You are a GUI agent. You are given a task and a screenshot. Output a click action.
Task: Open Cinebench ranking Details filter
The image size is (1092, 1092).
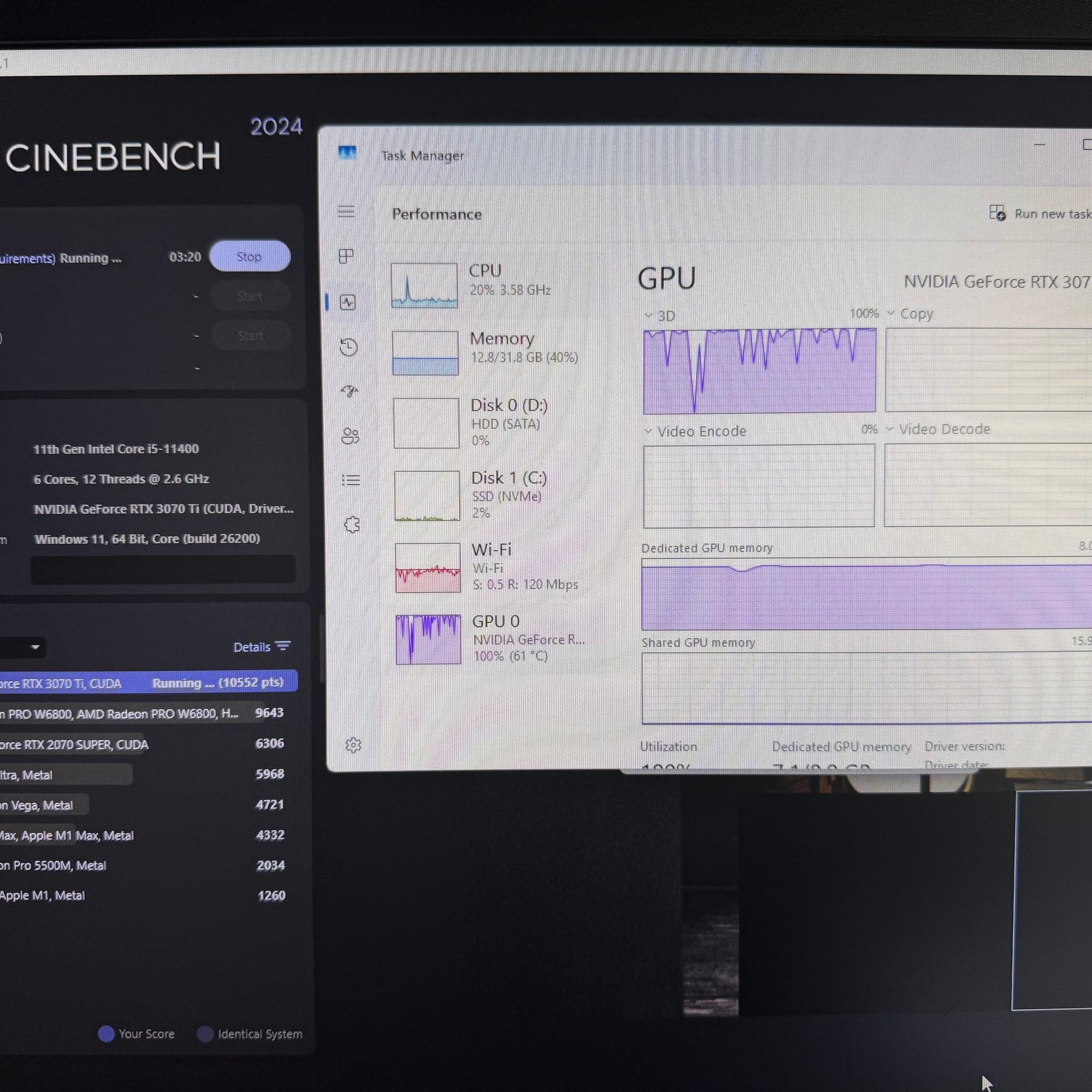pyautogui.click(x=262, y=647)
